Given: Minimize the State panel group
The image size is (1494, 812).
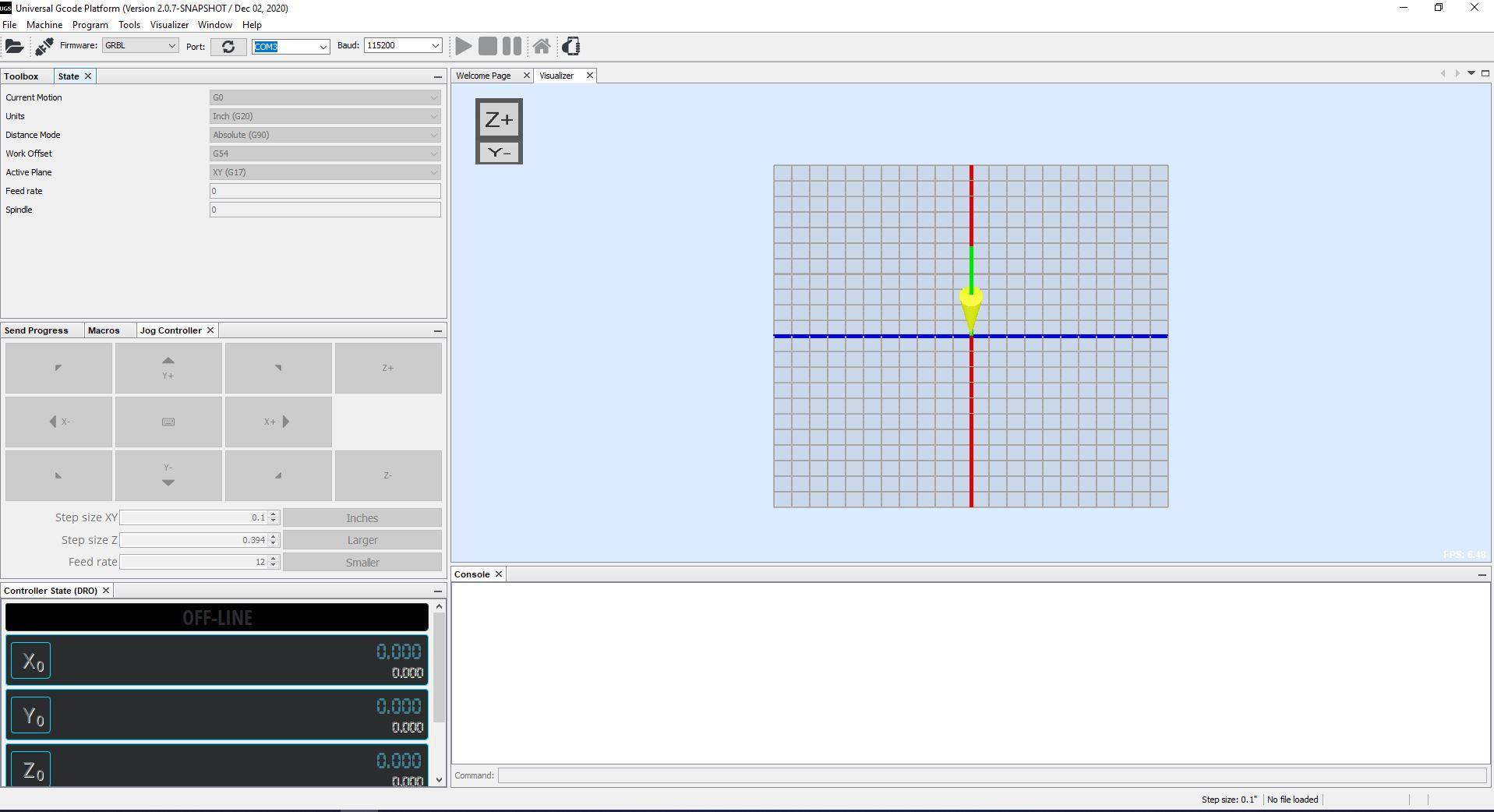Looking at the screenshot, I should (x=437, y=76).
